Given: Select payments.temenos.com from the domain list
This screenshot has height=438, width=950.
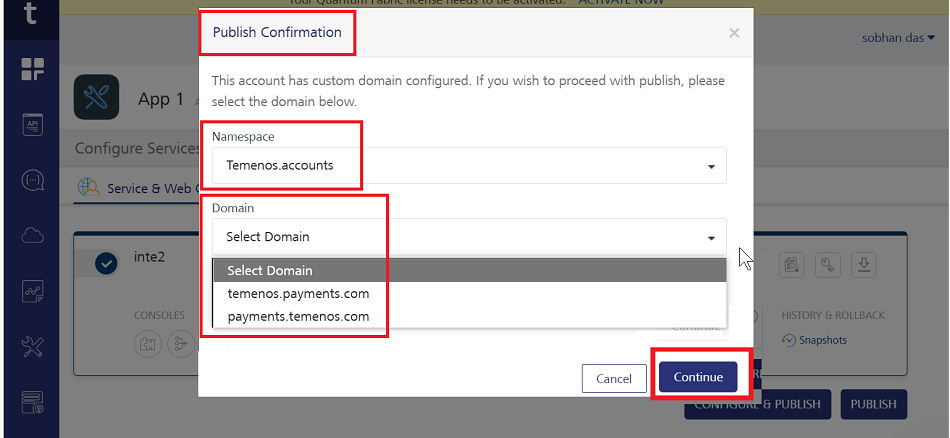Looking at the screenshot, I should tap(470, 317).
